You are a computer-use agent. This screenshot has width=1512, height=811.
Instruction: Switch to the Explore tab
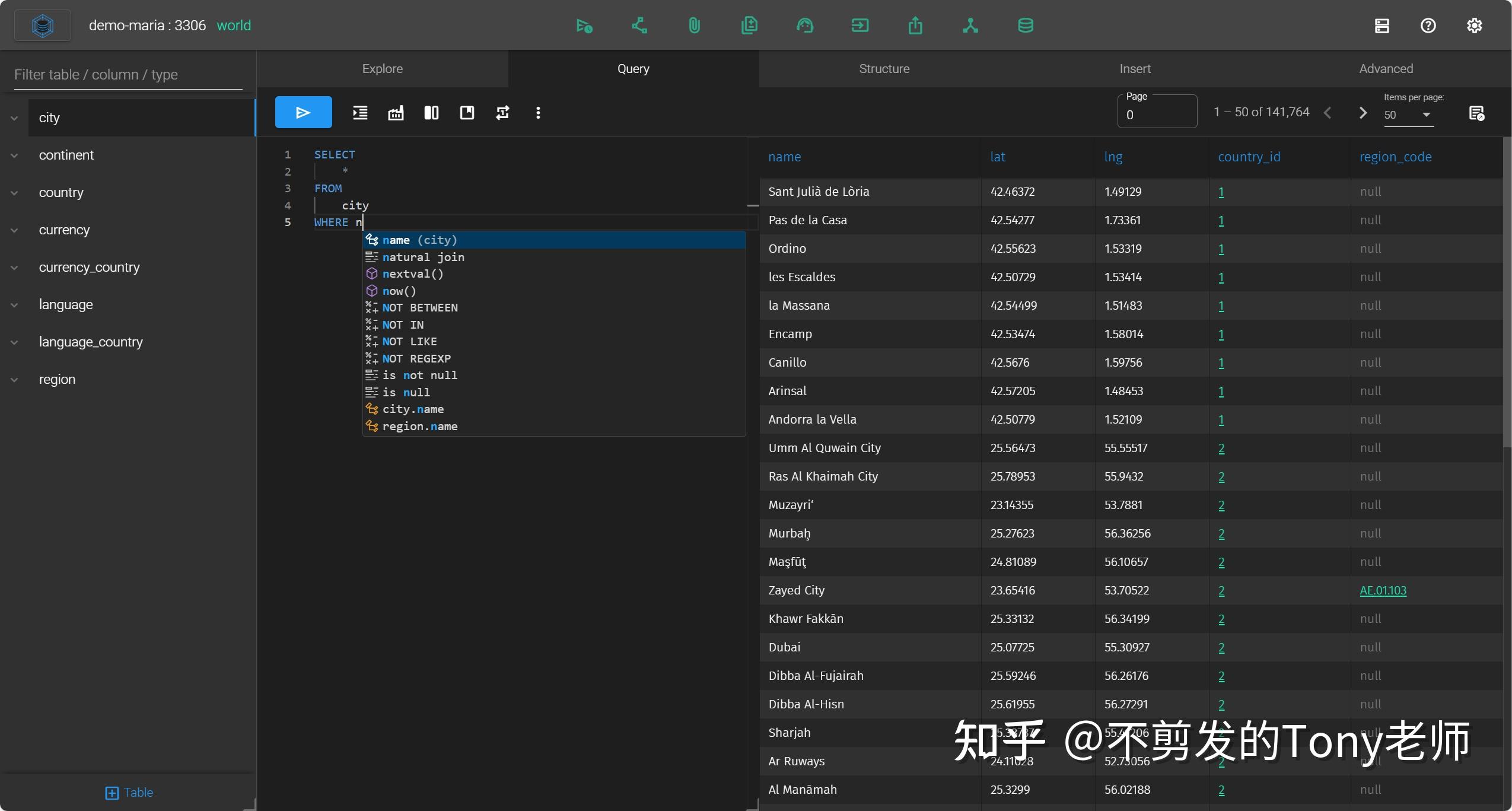381,68
